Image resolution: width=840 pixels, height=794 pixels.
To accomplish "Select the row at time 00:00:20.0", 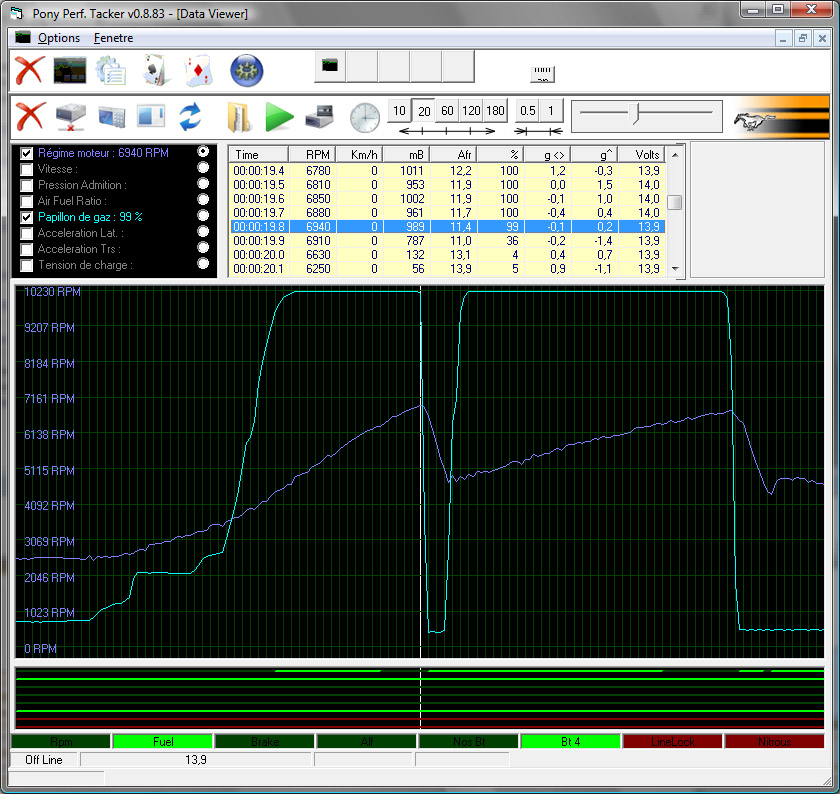I will 448,255.
